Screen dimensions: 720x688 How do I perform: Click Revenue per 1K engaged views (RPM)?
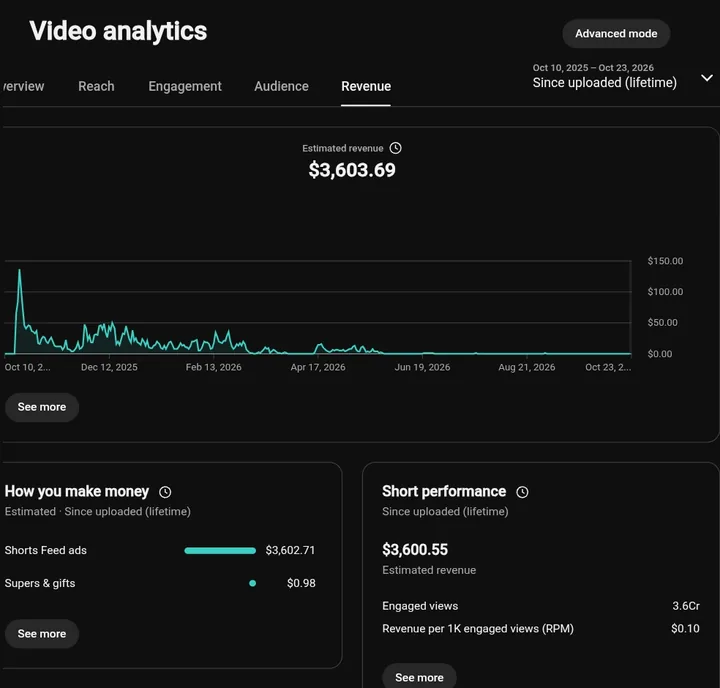click(x=478, y=629)
